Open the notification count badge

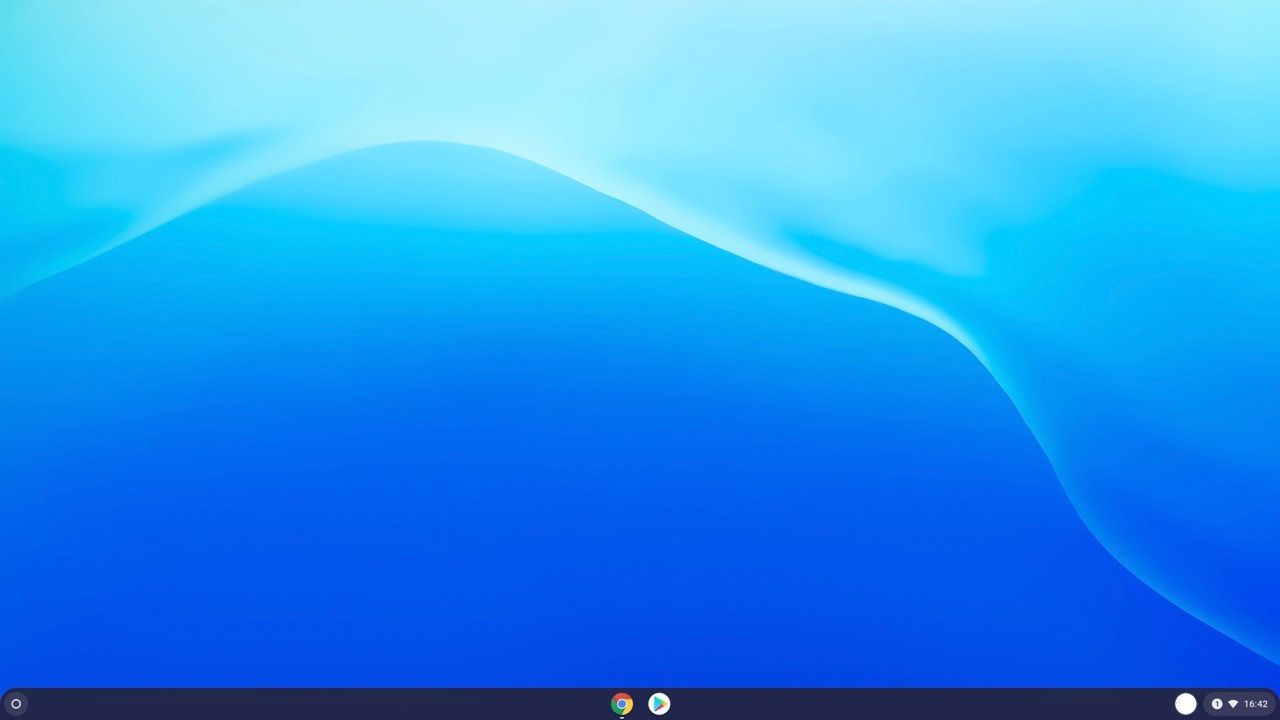pos(1217,704)
